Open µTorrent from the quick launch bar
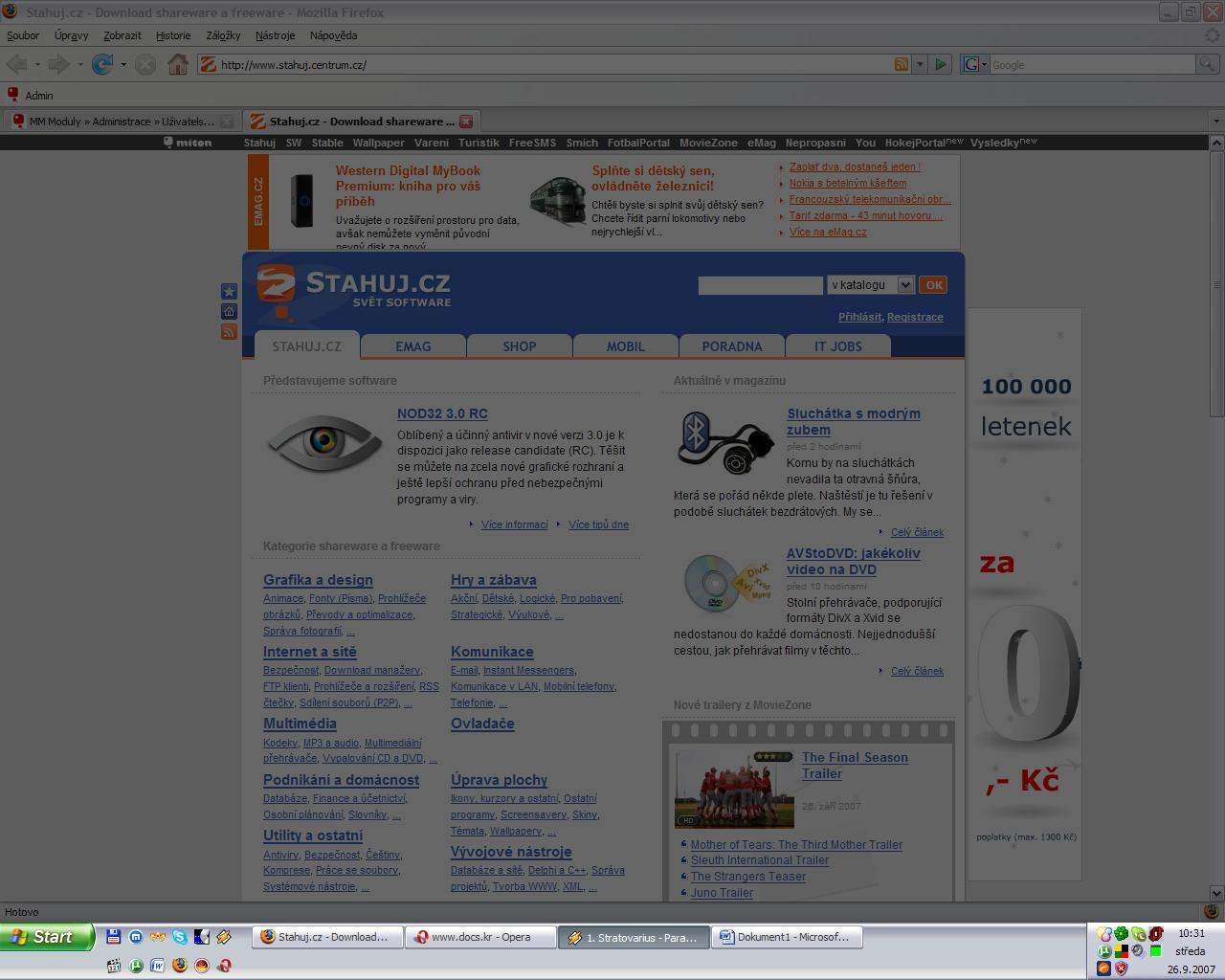 [136, 966]
